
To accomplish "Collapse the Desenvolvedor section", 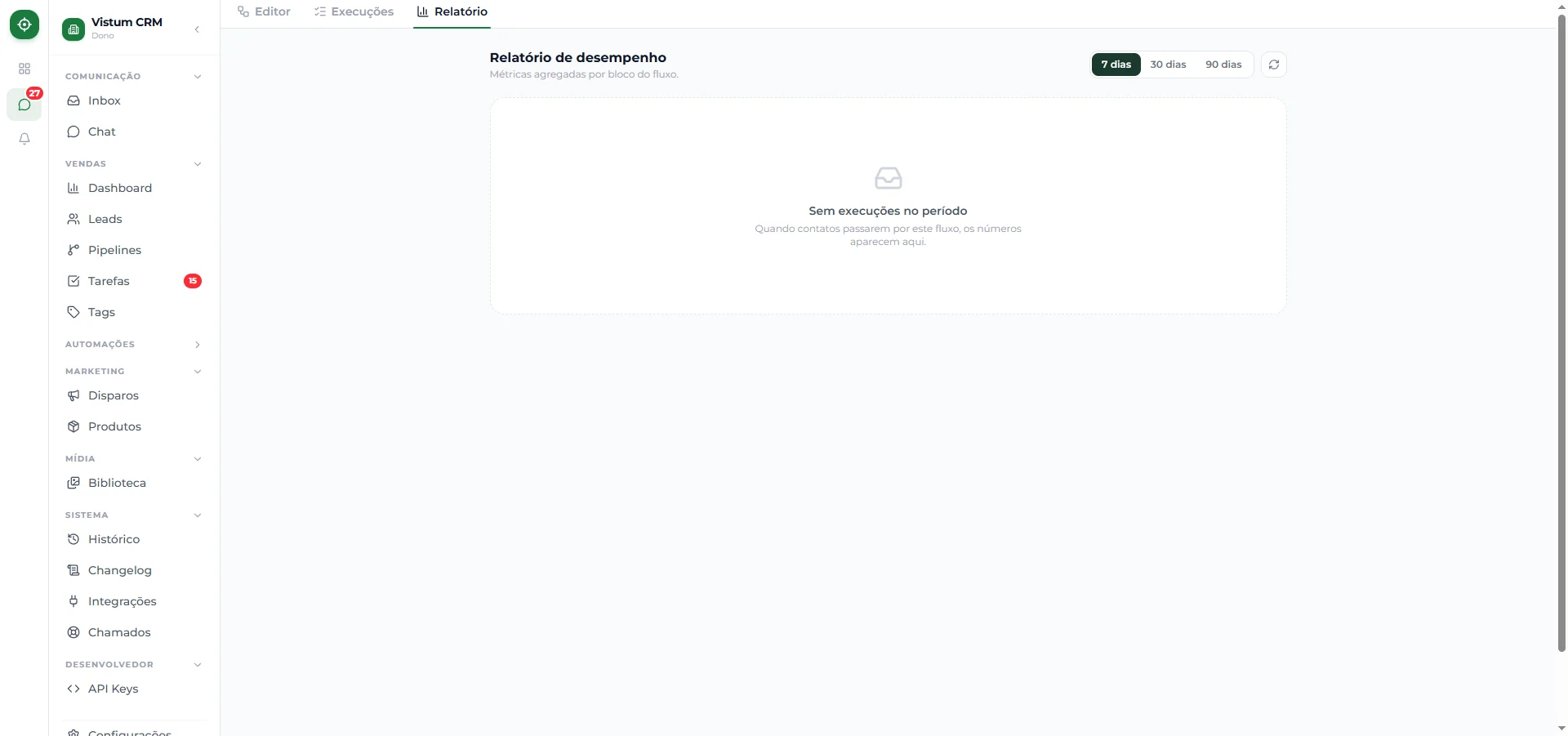I will coord(197,664).
